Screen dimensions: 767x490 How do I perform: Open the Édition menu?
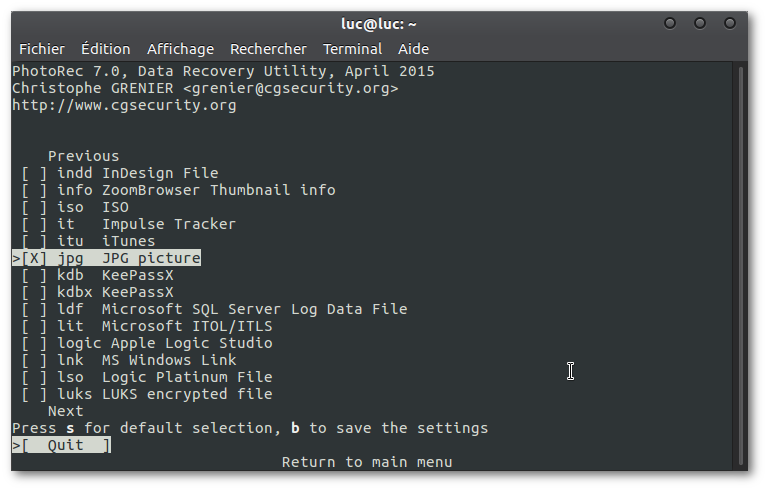[106, 49]
